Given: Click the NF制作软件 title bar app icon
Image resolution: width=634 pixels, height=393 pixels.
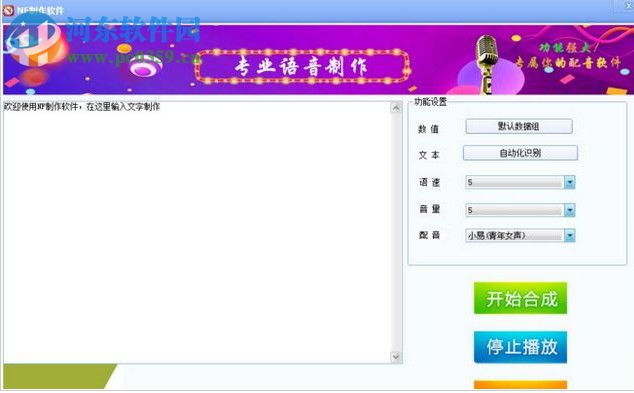Looking at the screenshot, I should tap(8, 11).
